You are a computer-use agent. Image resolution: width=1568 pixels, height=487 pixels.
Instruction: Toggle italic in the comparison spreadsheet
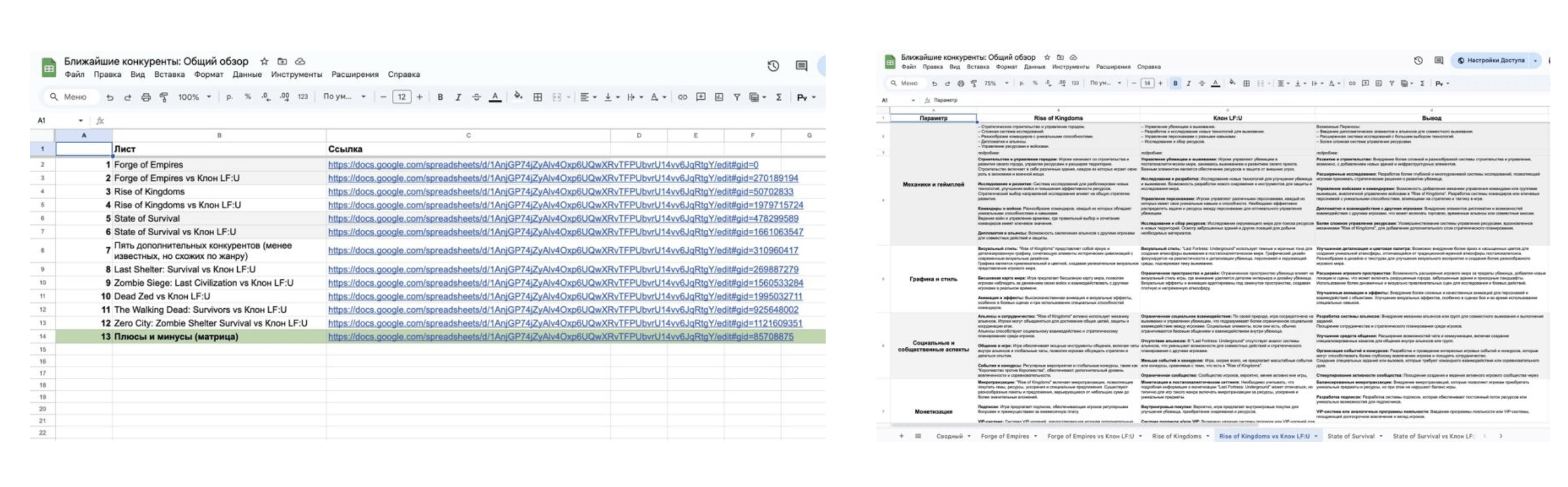[1188, 83]
